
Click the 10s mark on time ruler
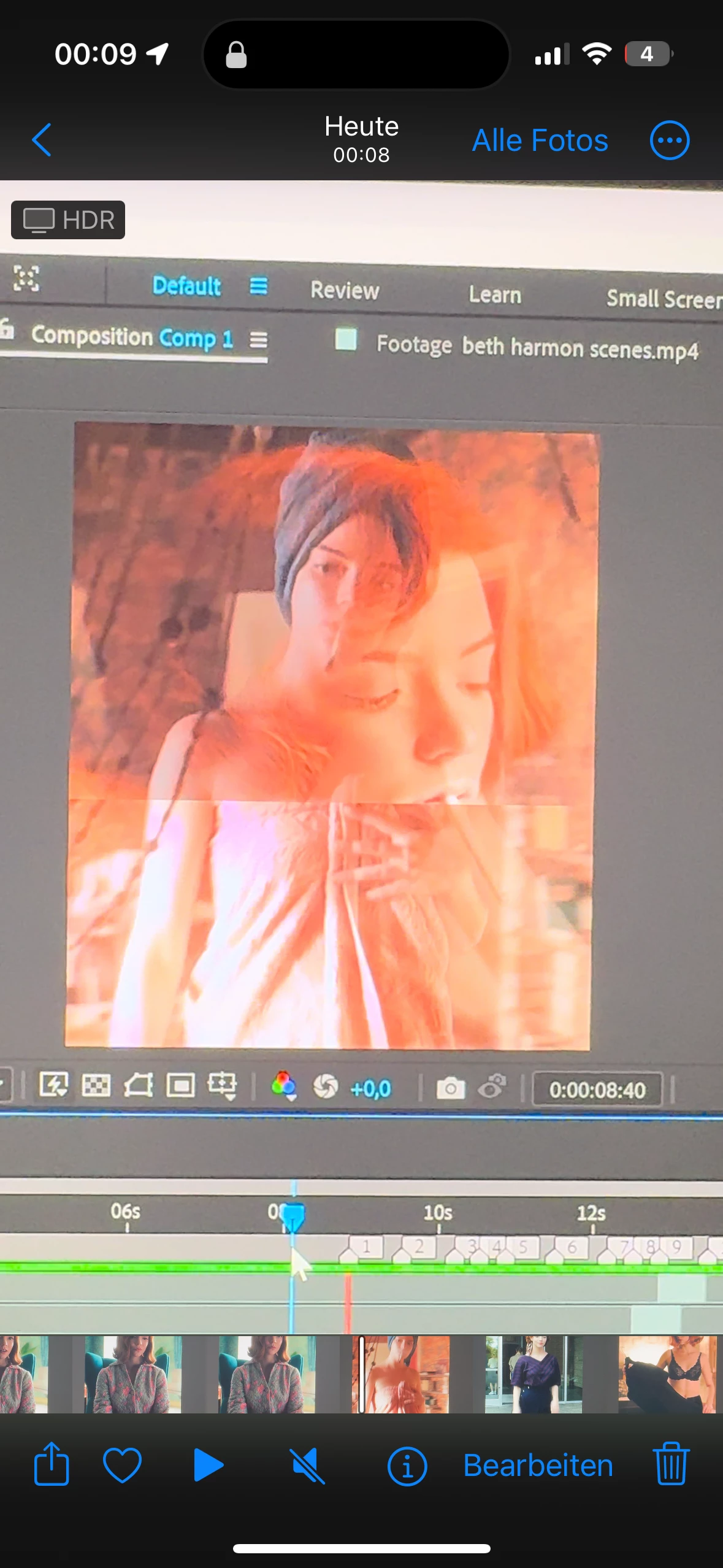point(438,1213)
